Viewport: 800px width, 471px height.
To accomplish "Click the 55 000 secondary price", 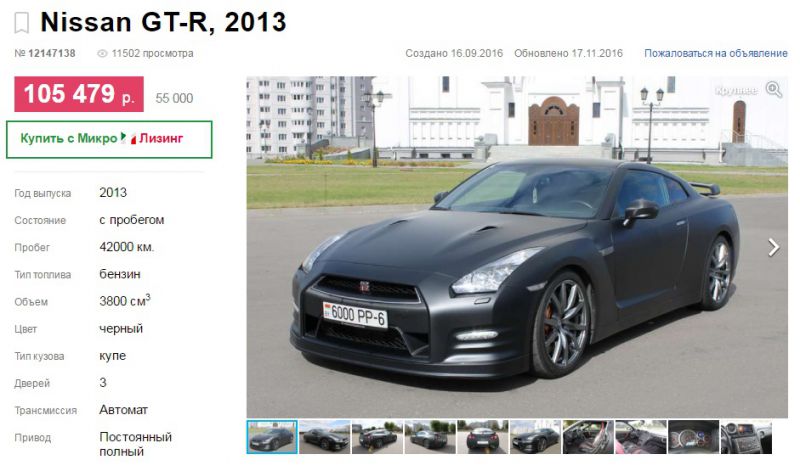I will [174, 98].
